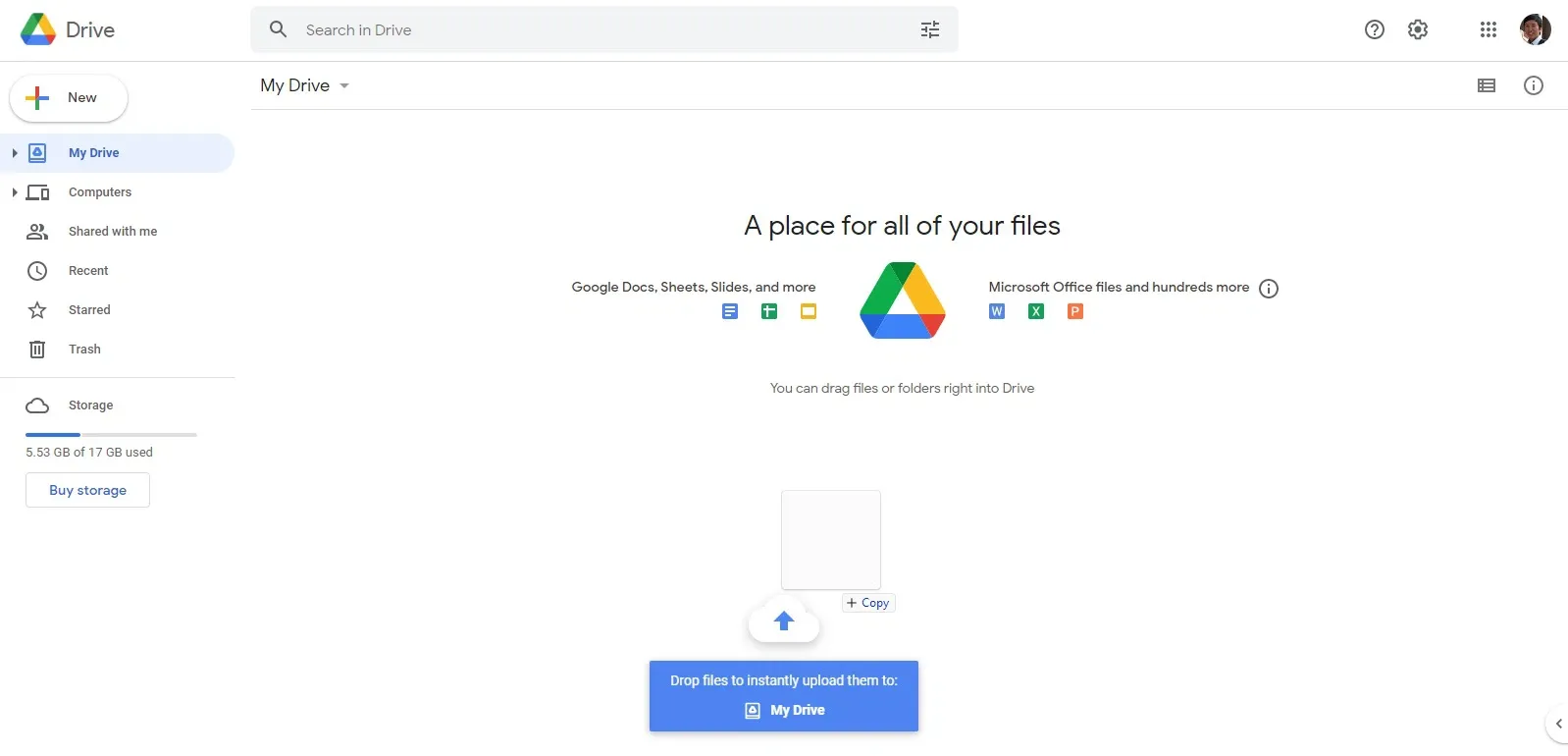Click "Google Docs, Sheets, Slides, and more" text
Viewport: 1568px width, 756px height.
point(694,287)
